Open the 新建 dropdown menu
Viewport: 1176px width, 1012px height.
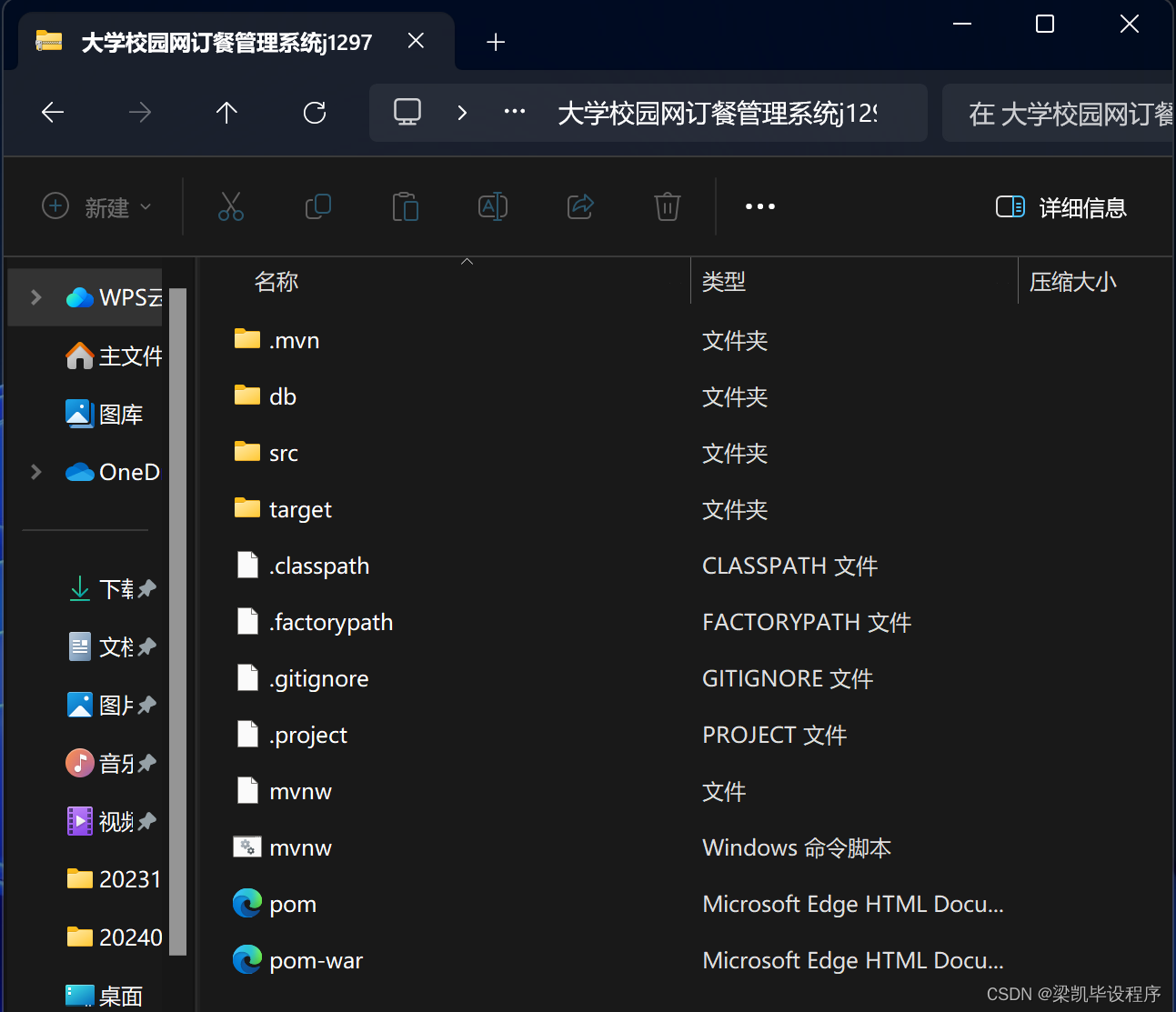click(x=96, y=207)
